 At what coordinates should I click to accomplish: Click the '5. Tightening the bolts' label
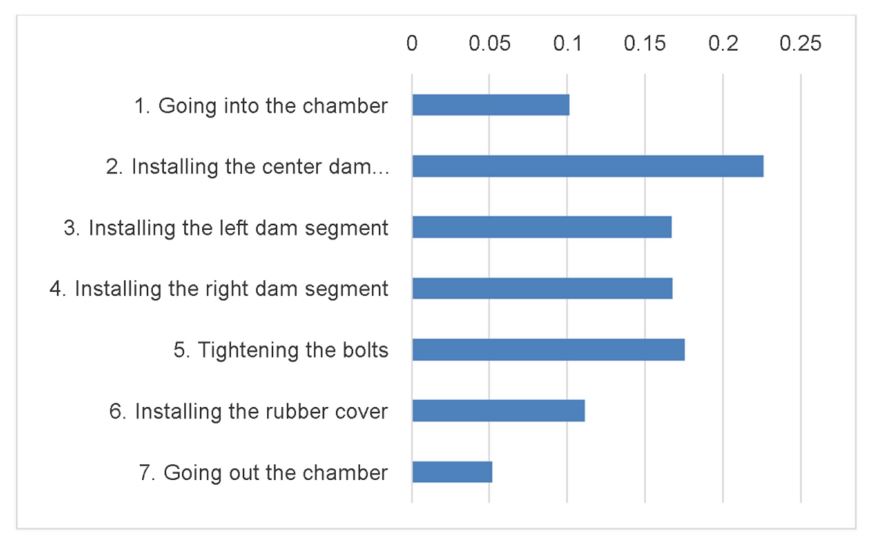coord(280,350)
